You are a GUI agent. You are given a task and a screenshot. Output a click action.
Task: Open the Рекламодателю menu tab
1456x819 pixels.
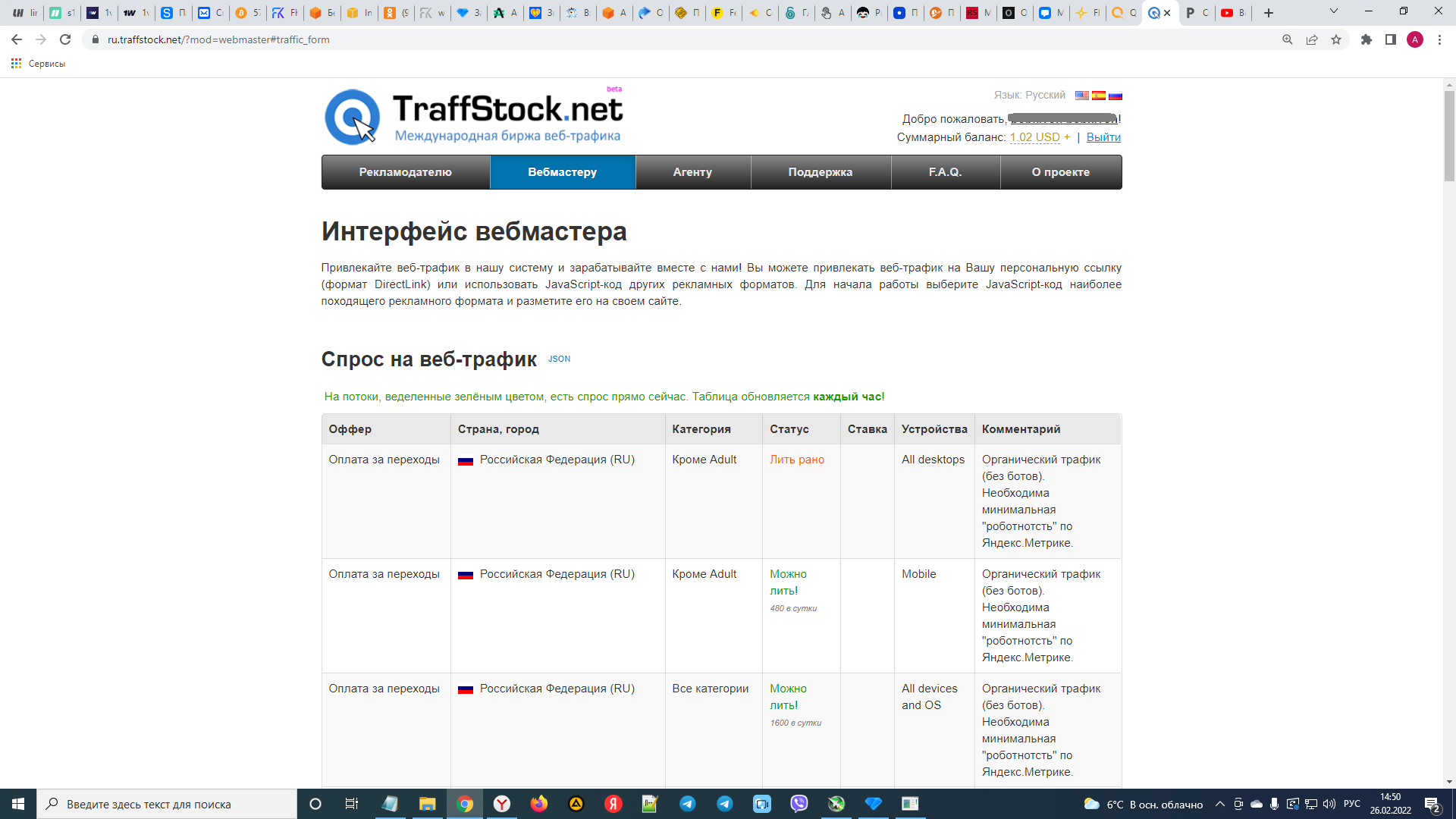point(406,172)
